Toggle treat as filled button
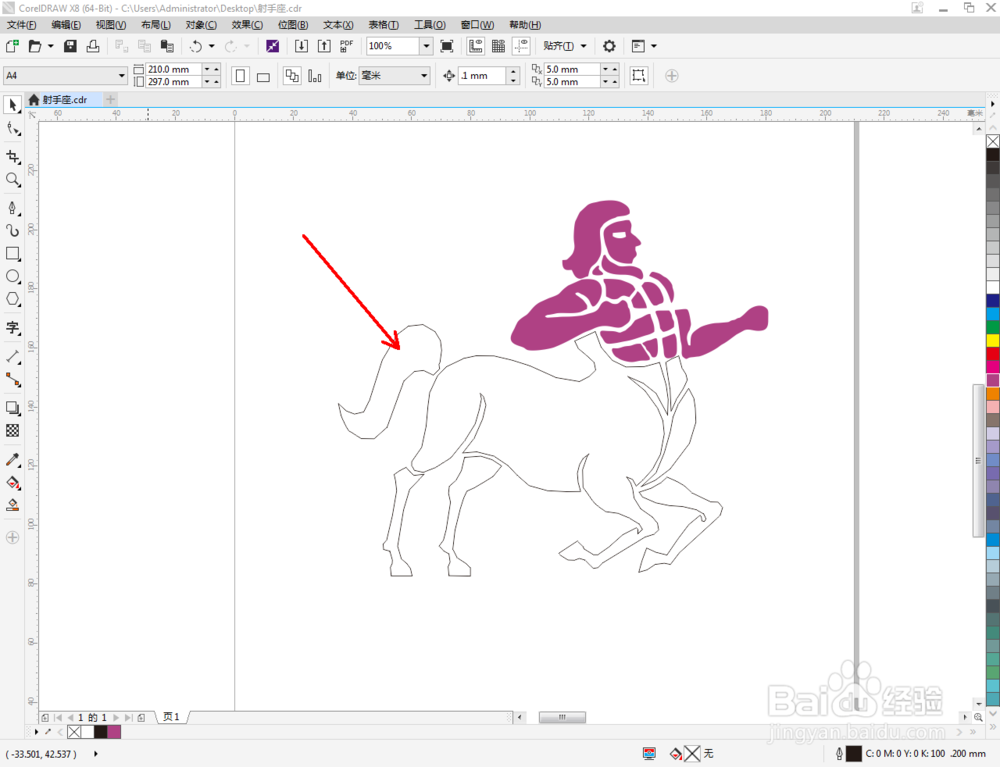 pyautogui.click(x=638, y=76)
